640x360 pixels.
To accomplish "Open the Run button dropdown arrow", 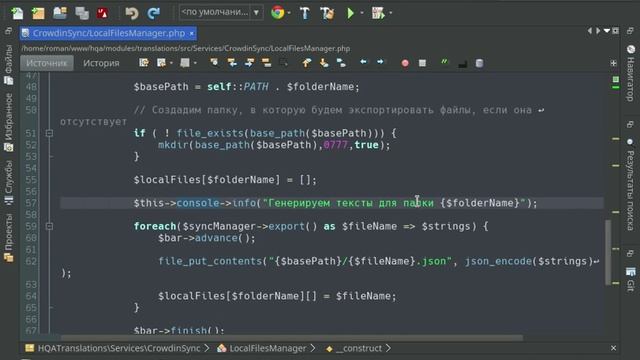I will pyautogui.click(x=361, y=13).
